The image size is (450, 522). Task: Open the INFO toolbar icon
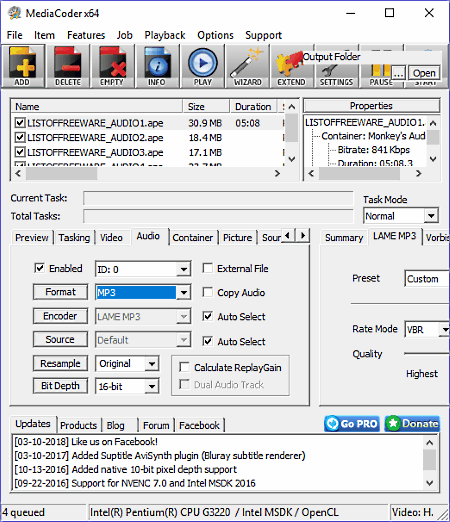coord(157,66)
